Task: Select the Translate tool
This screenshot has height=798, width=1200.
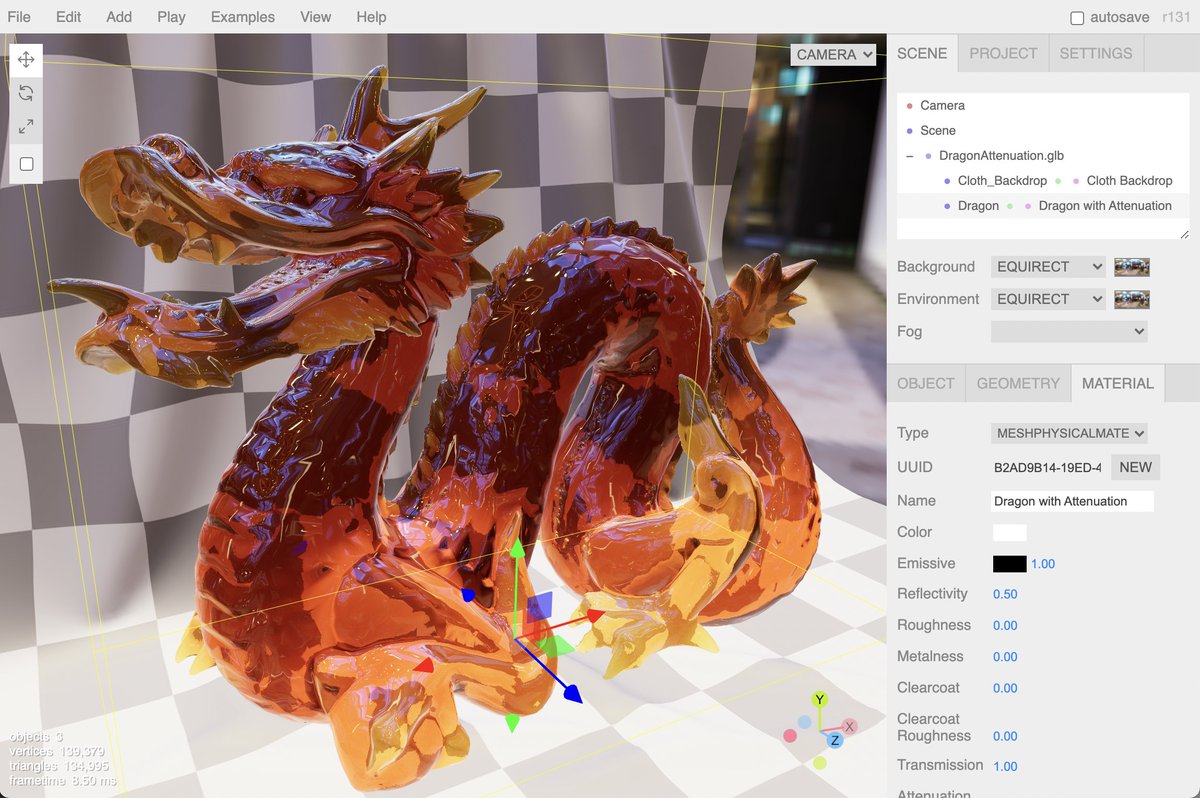Action: (25, 59)
